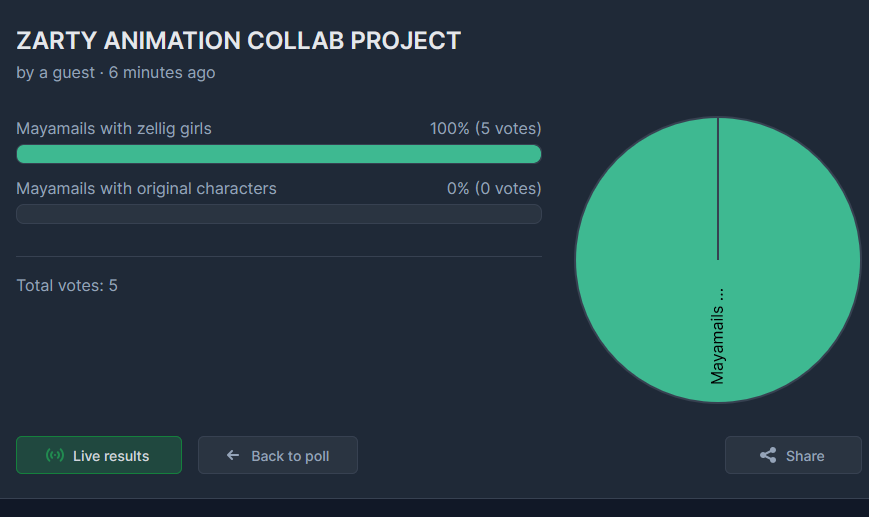Select the green pie chart
This screenshot has height=517, width=869.
718,260
